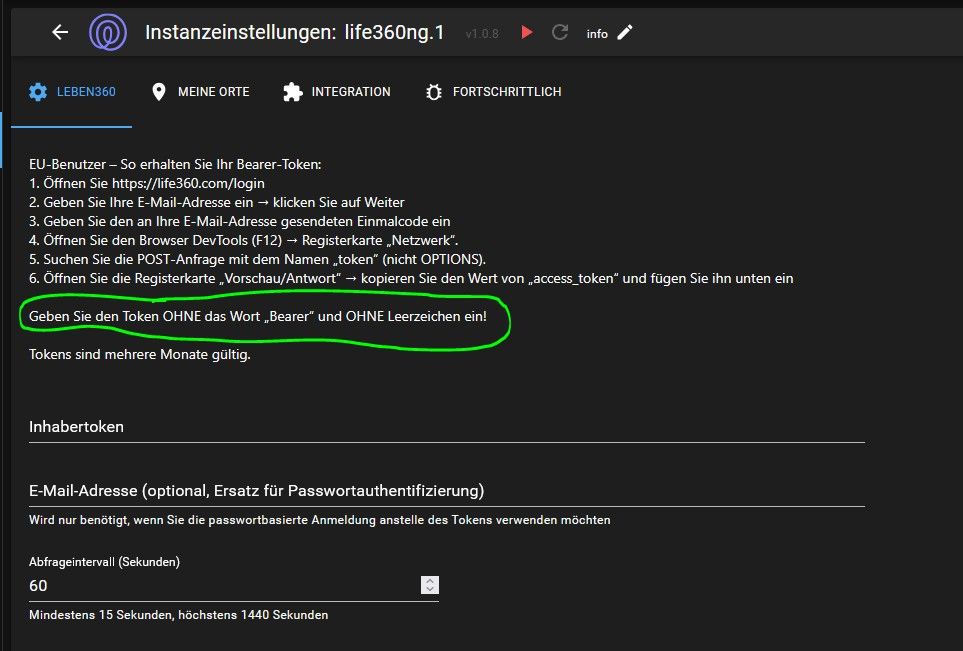The image size is (963, 651).
Task: Click the E-Mail-Adresse input field
Action: point(446,491)
